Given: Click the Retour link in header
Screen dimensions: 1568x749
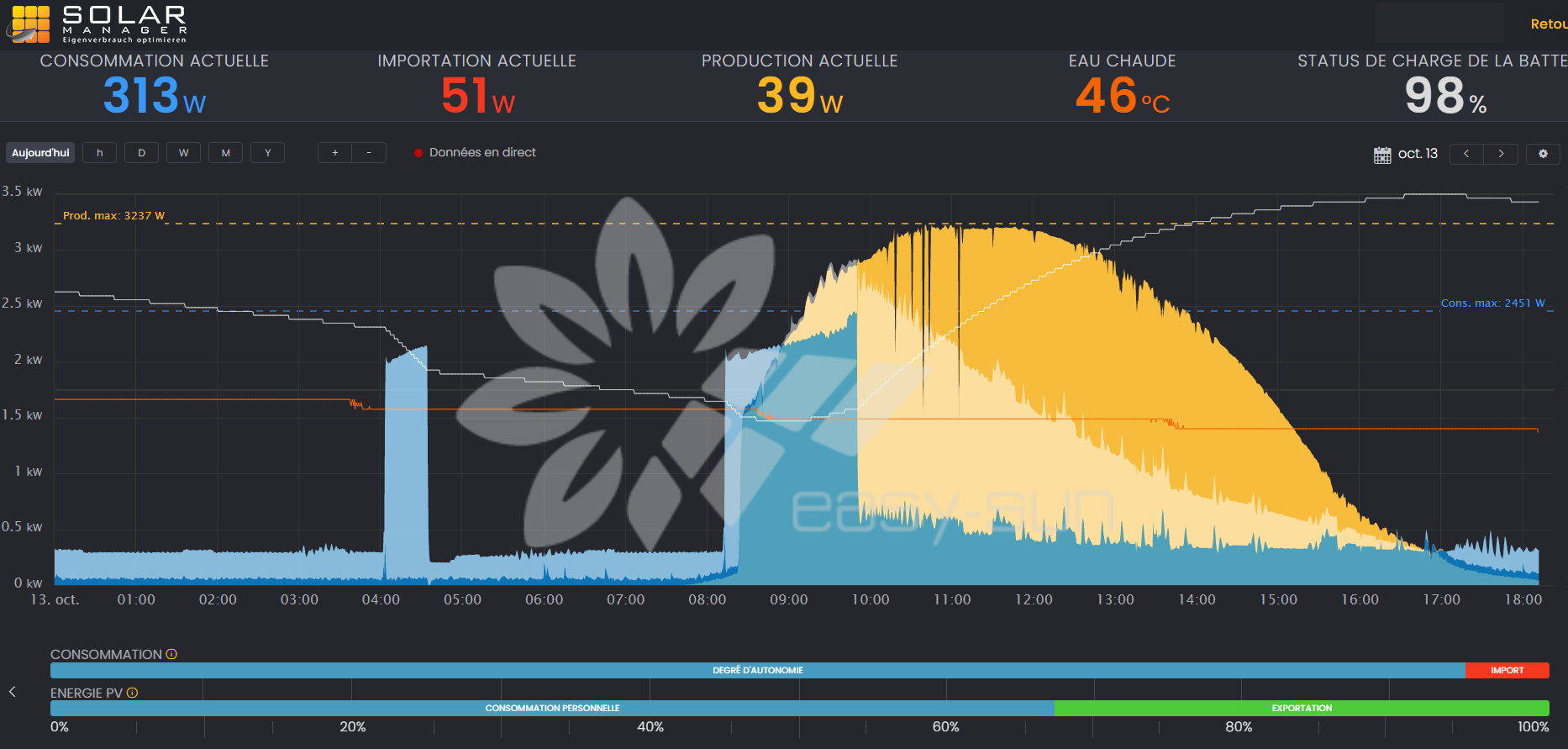Looking at the screenshot, I should (x=1548, y=24).
